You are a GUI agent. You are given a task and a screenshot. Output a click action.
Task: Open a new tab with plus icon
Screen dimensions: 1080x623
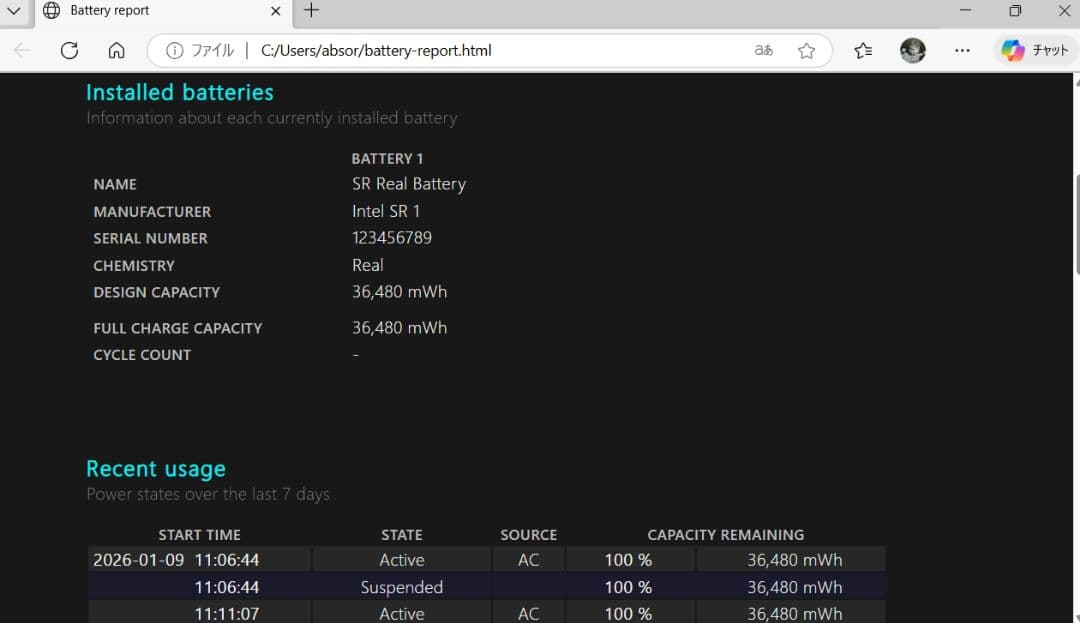(x=312, y=11)
